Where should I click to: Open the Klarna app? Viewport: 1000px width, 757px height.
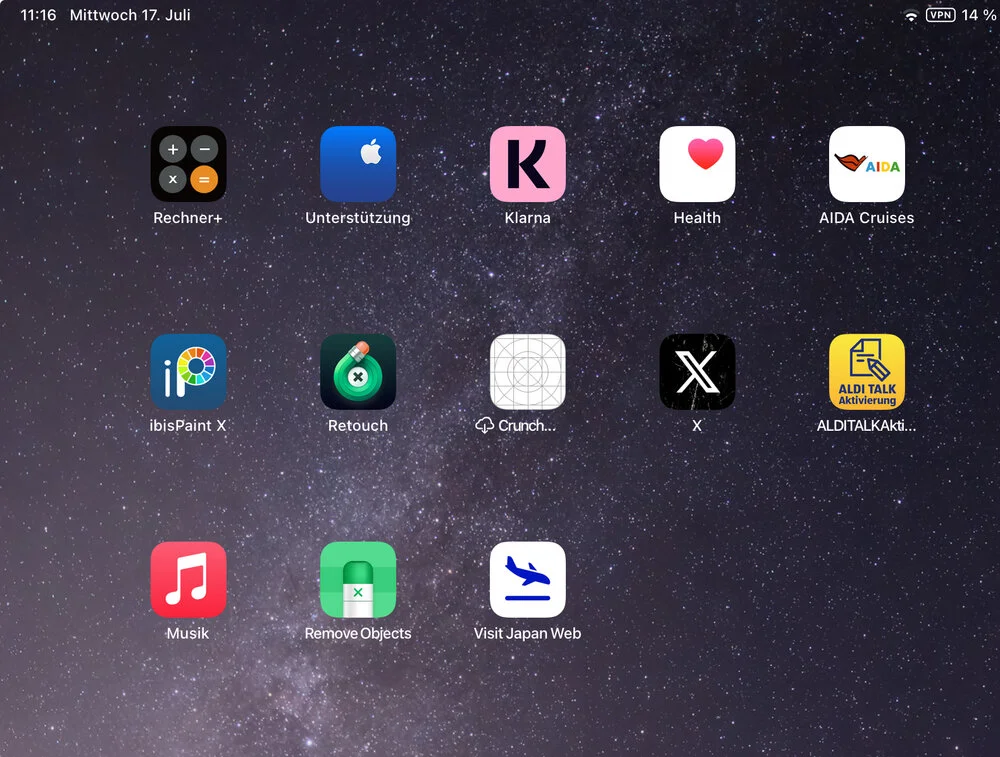527,164
